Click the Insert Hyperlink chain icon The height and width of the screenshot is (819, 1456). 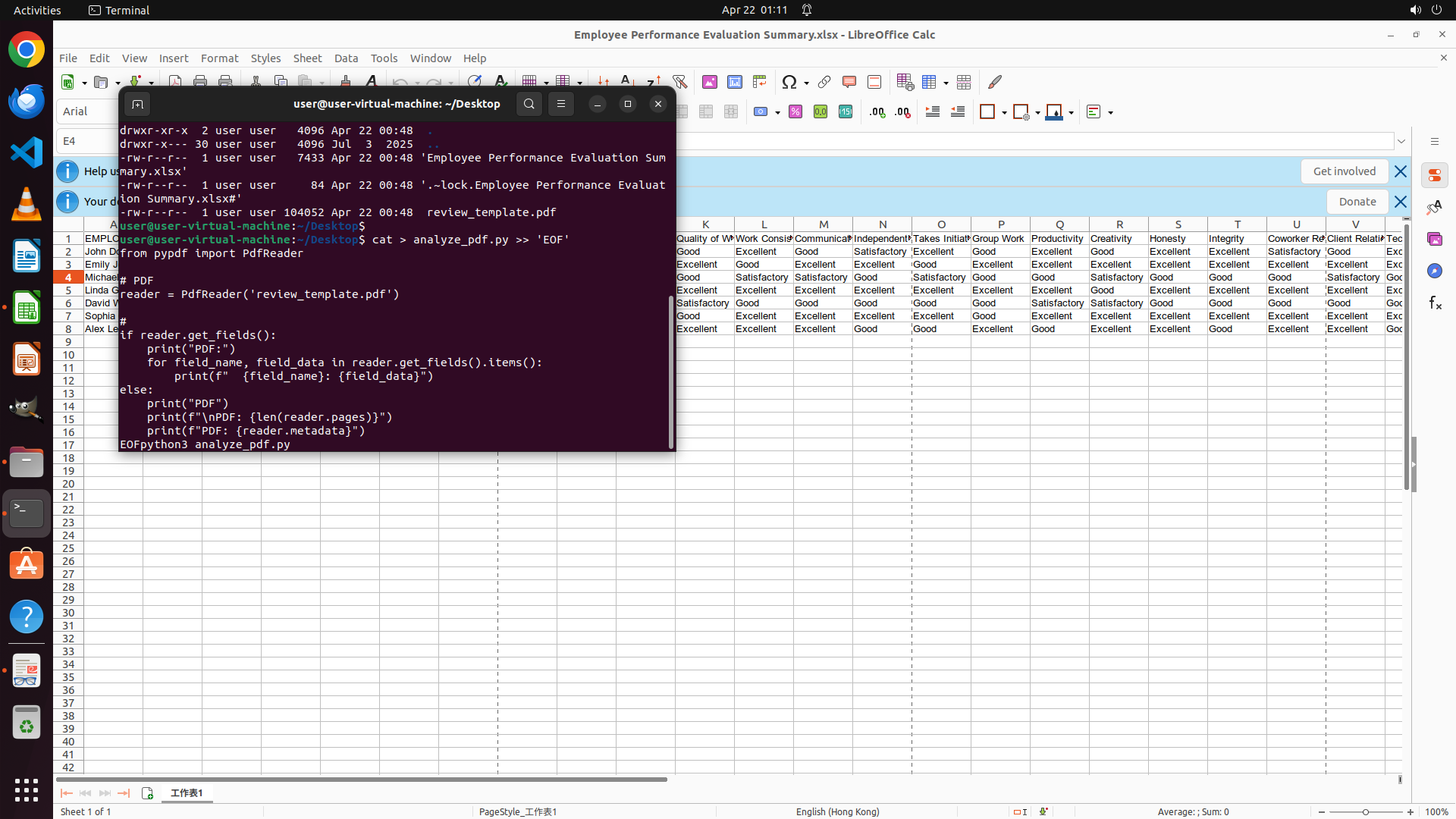(824, 82)
